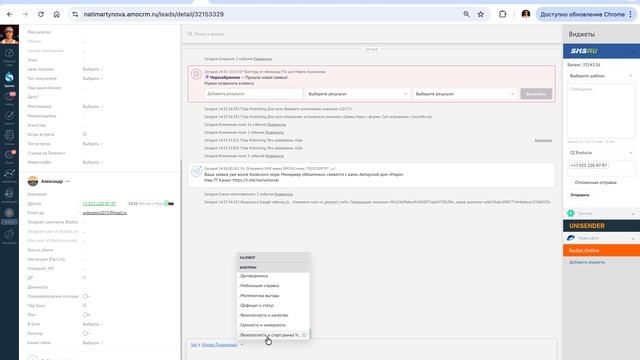Viewport: 640px width, 360px height.
Task: Expand the arrow beside the chat recipient link
Action: pyautogui.click(x=242, y=345)
